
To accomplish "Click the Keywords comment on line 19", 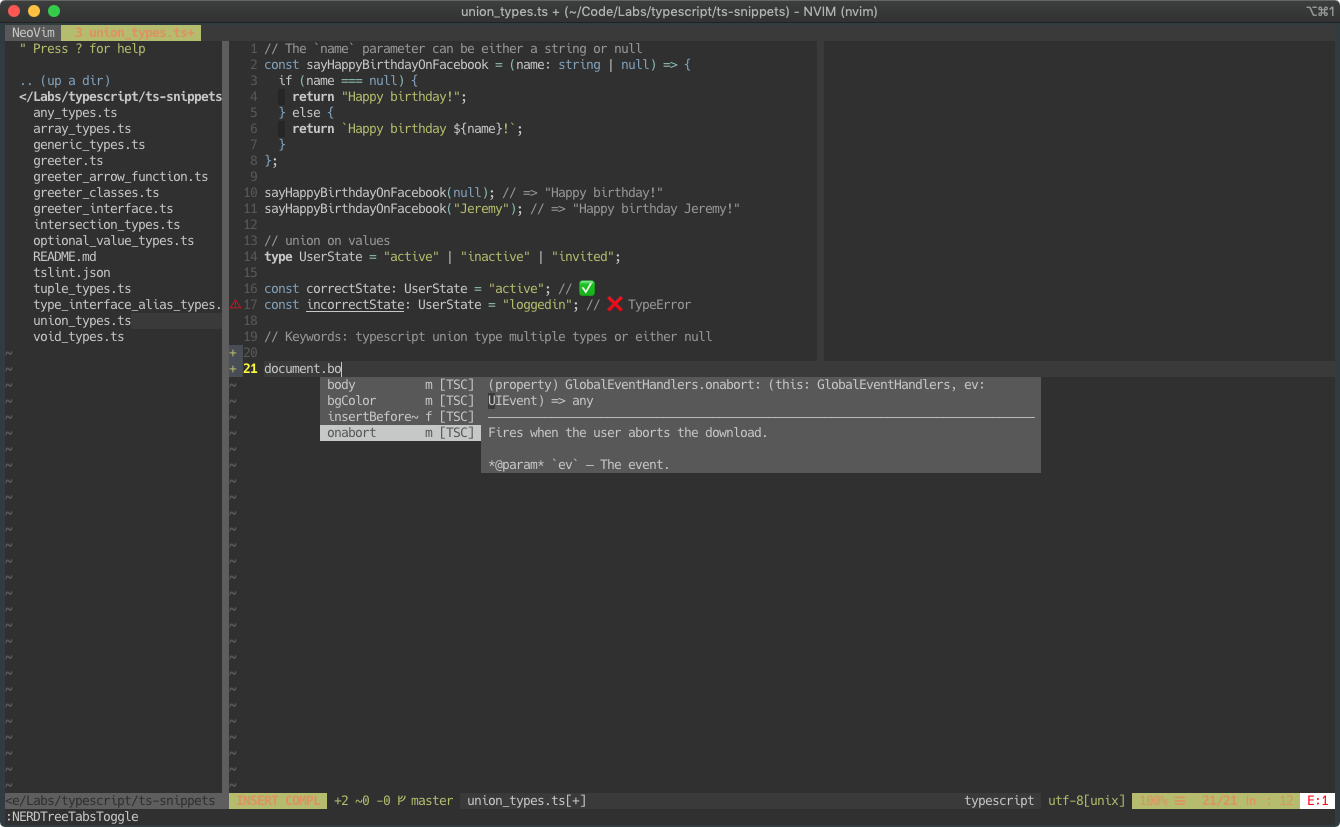I will tap(488, 337).
